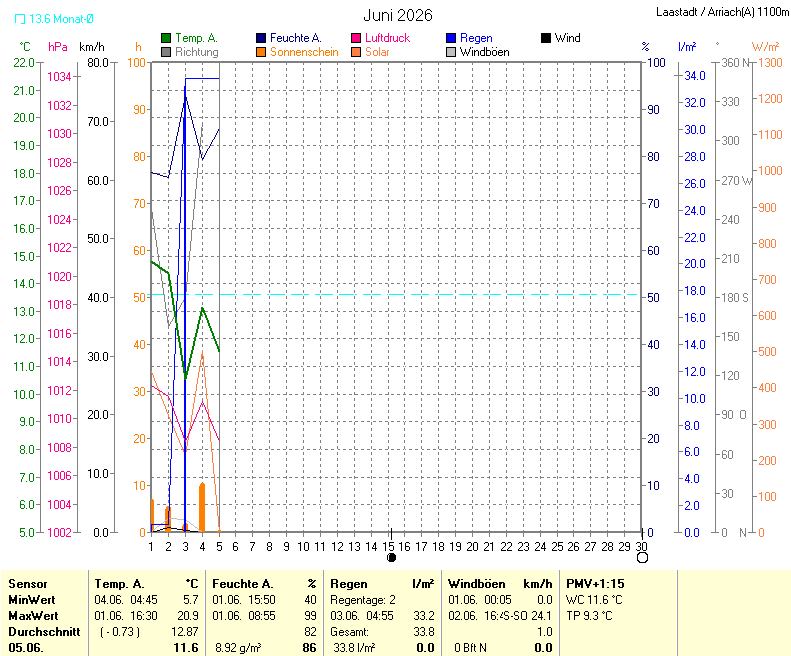Click the 'Durchschnitt' row label
The width and height of the screenshot is (791, 656).
(x=44, y=632)
